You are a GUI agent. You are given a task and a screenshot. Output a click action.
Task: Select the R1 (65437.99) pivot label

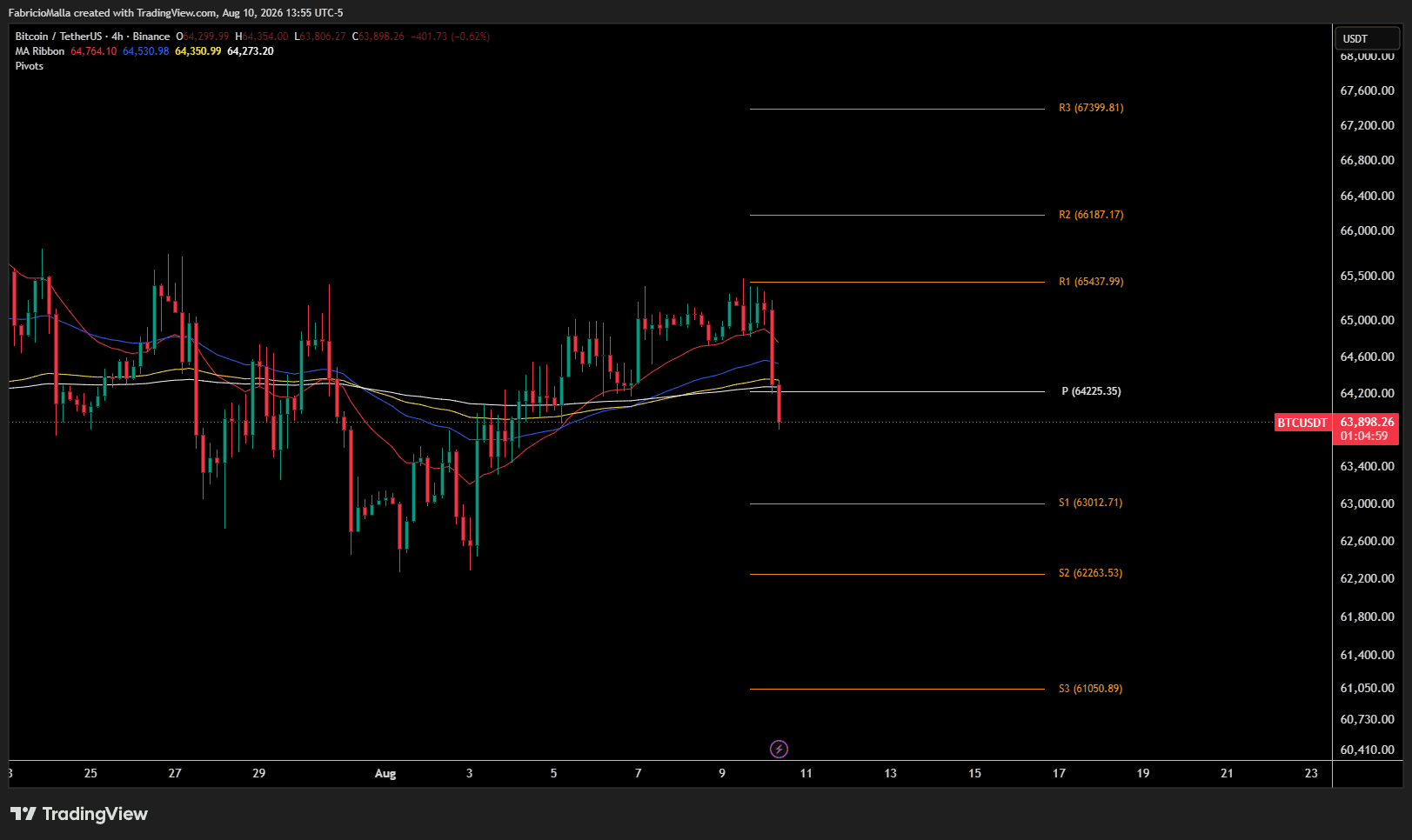point(1091,282)
